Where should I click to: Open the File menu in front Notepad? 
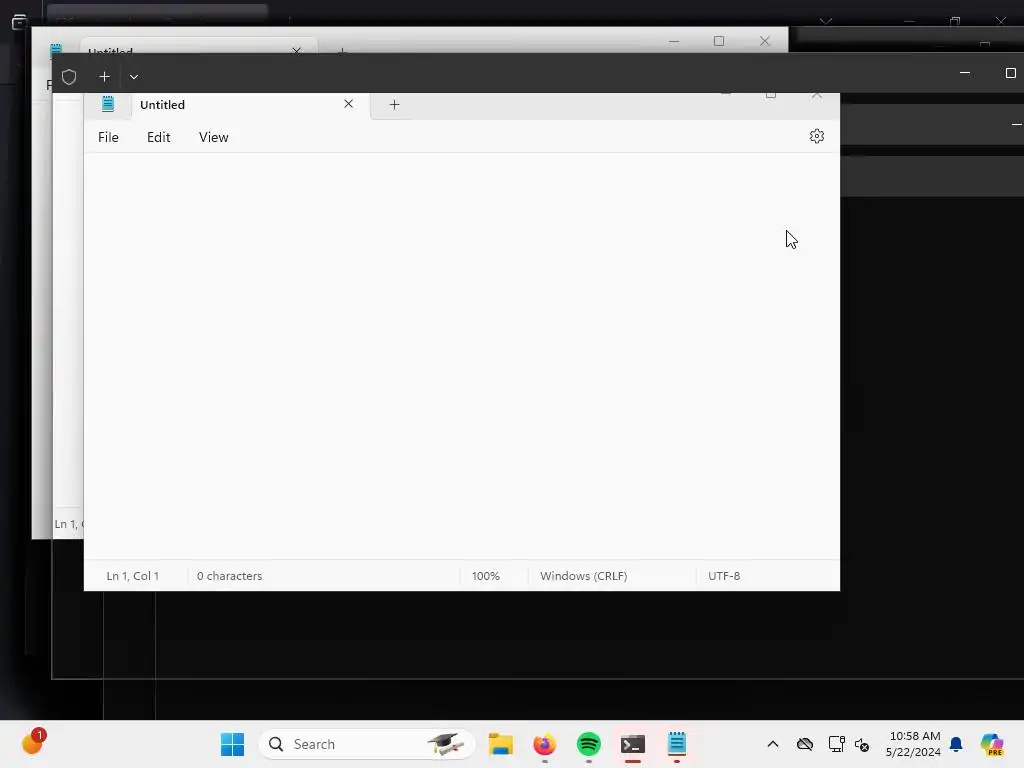click(108, 137)
